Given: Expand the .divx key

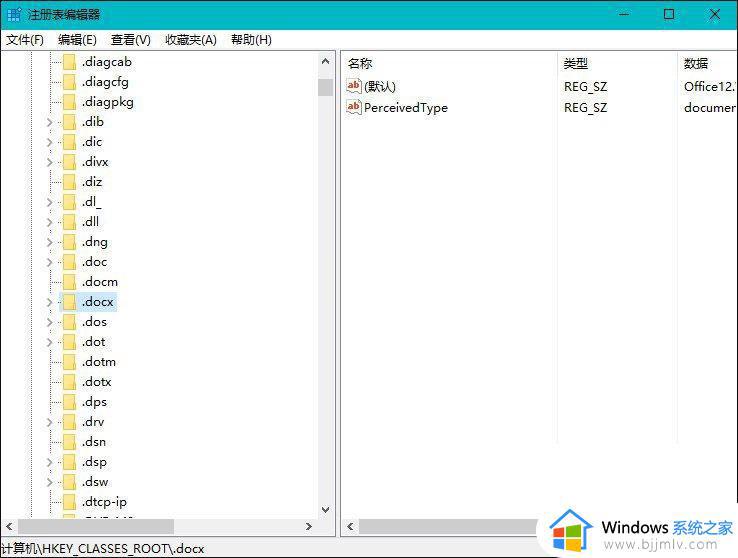Looking at the screenshot, I should coord(49,162).
